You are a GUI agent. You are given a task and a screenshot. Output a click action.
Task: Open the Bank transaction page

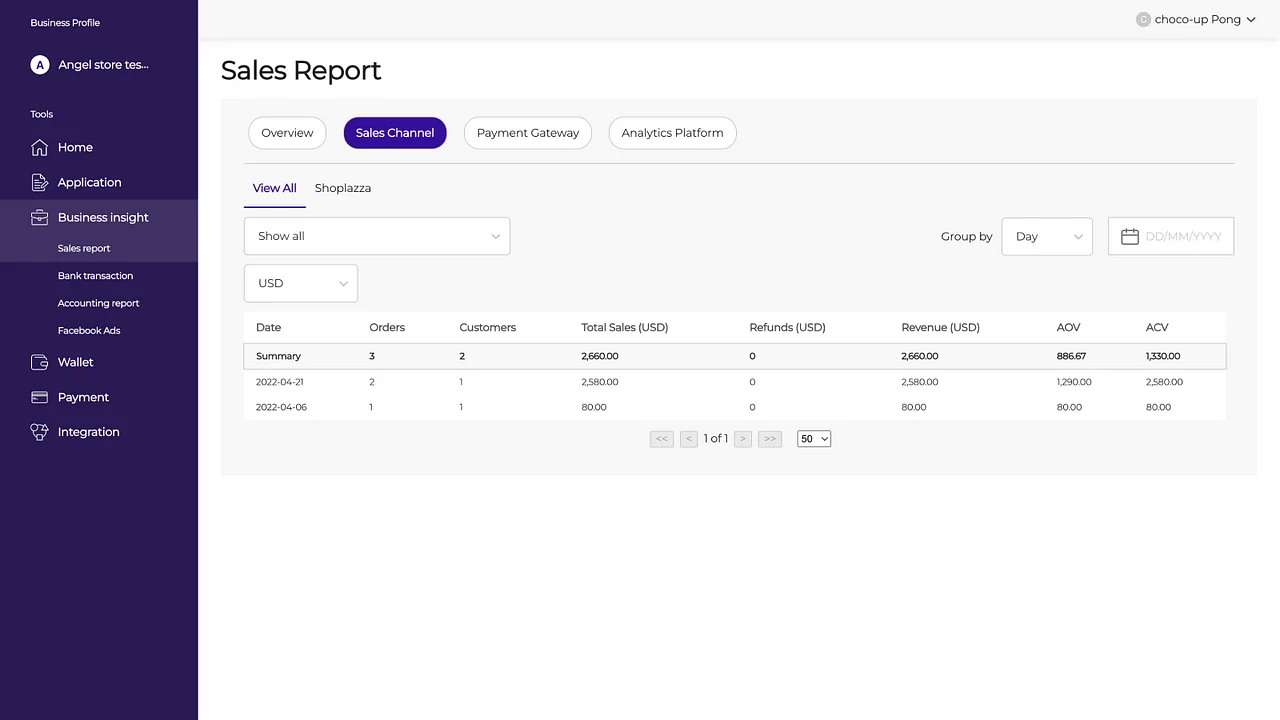tap(95, 275)
